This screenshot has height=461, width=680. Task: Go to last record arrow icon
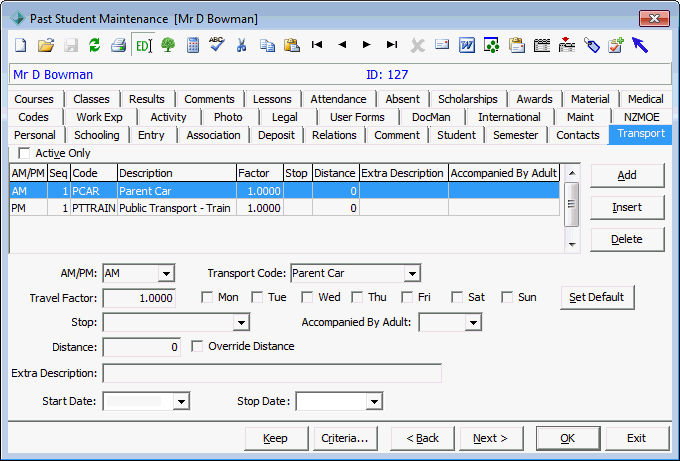[392, 44]
